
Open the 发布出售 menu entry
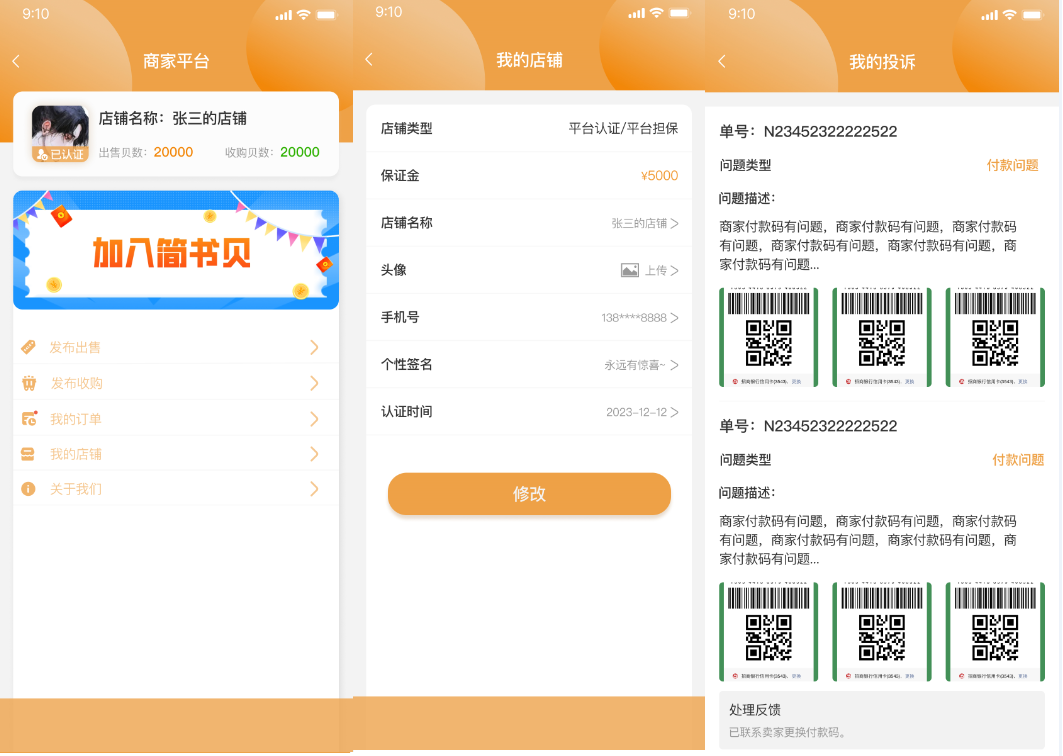(x=176, y=347)
